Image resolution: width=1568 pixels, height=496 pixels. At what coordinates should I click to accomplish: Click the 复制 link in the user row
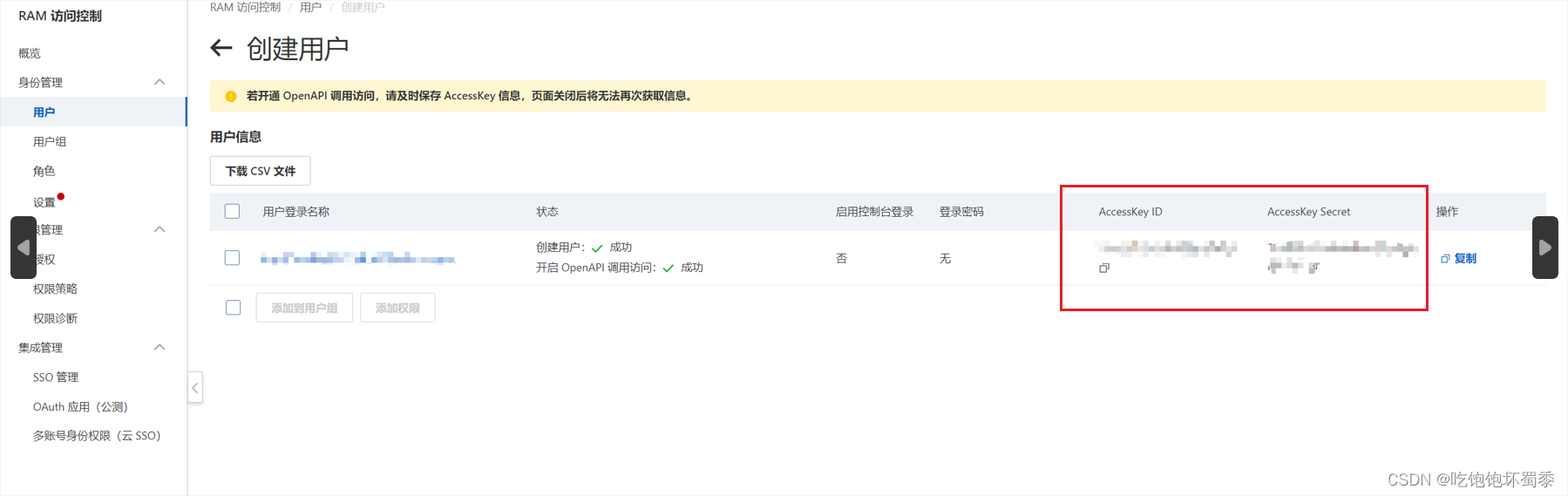[1465, 259]
